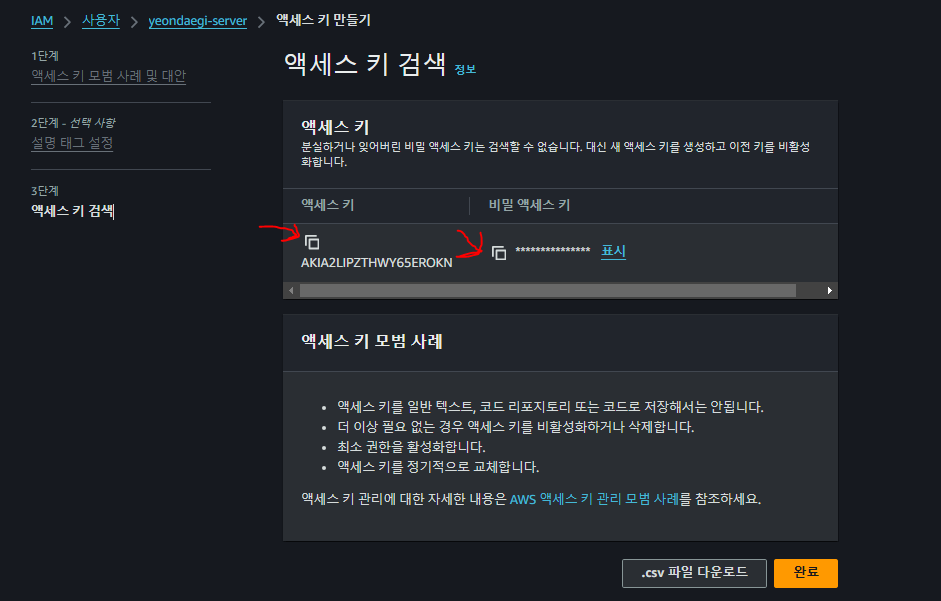Go to step 1 액세스 키 모범 사례 및 대안
The height and width of the screenshot is (601, 941).
point(109,76)
